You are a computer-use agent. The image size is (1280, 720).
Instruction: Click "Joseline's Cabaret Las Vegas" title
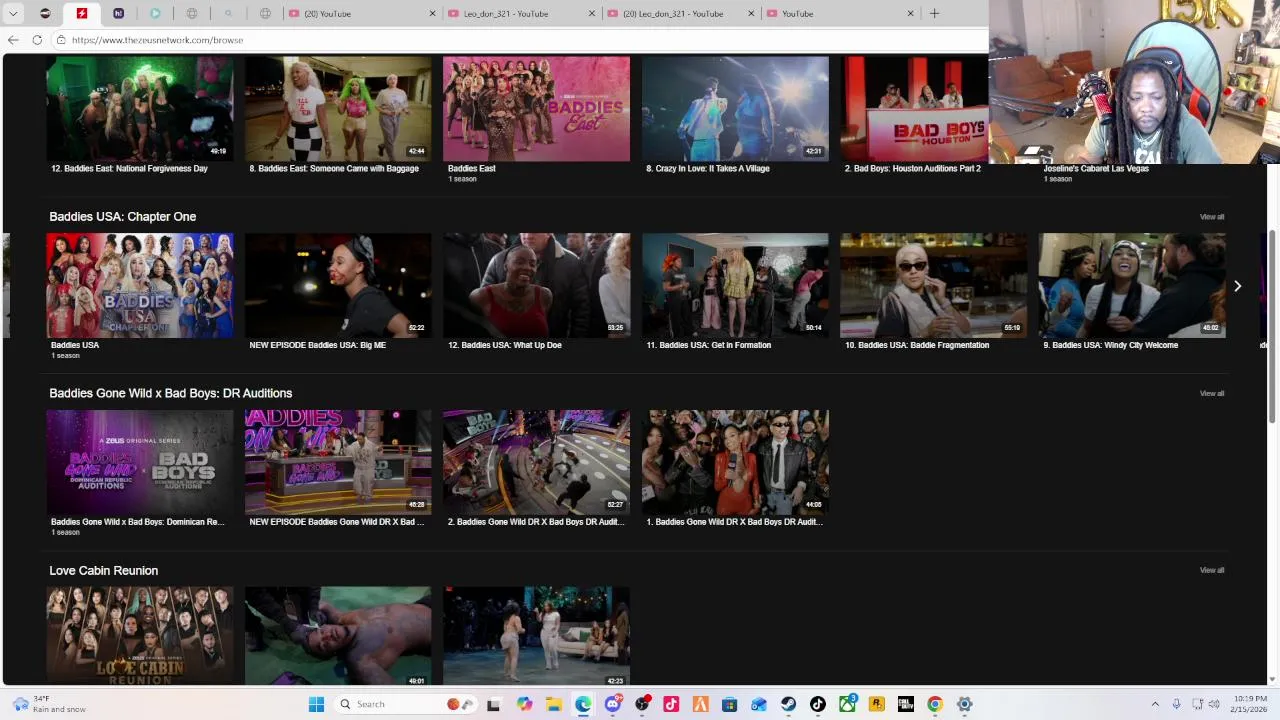pos(1096,168)
